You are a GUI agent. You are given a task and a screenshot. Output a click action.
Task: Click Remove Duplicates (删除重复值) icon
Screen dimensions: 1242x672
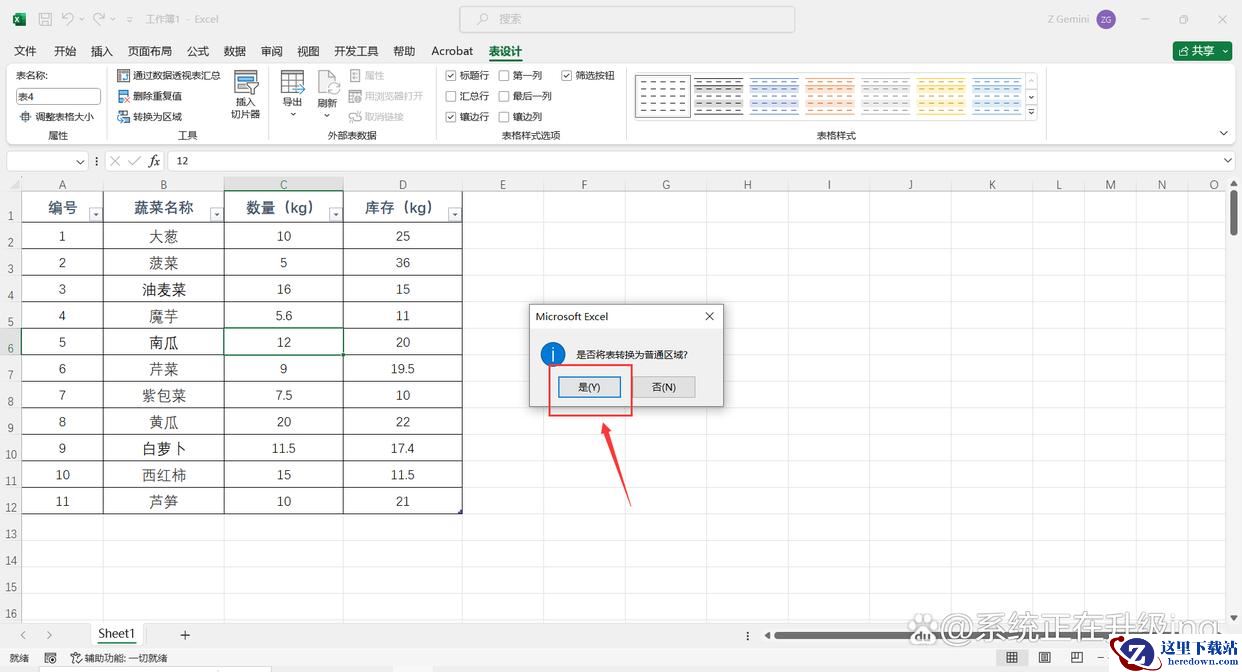pyautogui.click(x=124, y=96)
